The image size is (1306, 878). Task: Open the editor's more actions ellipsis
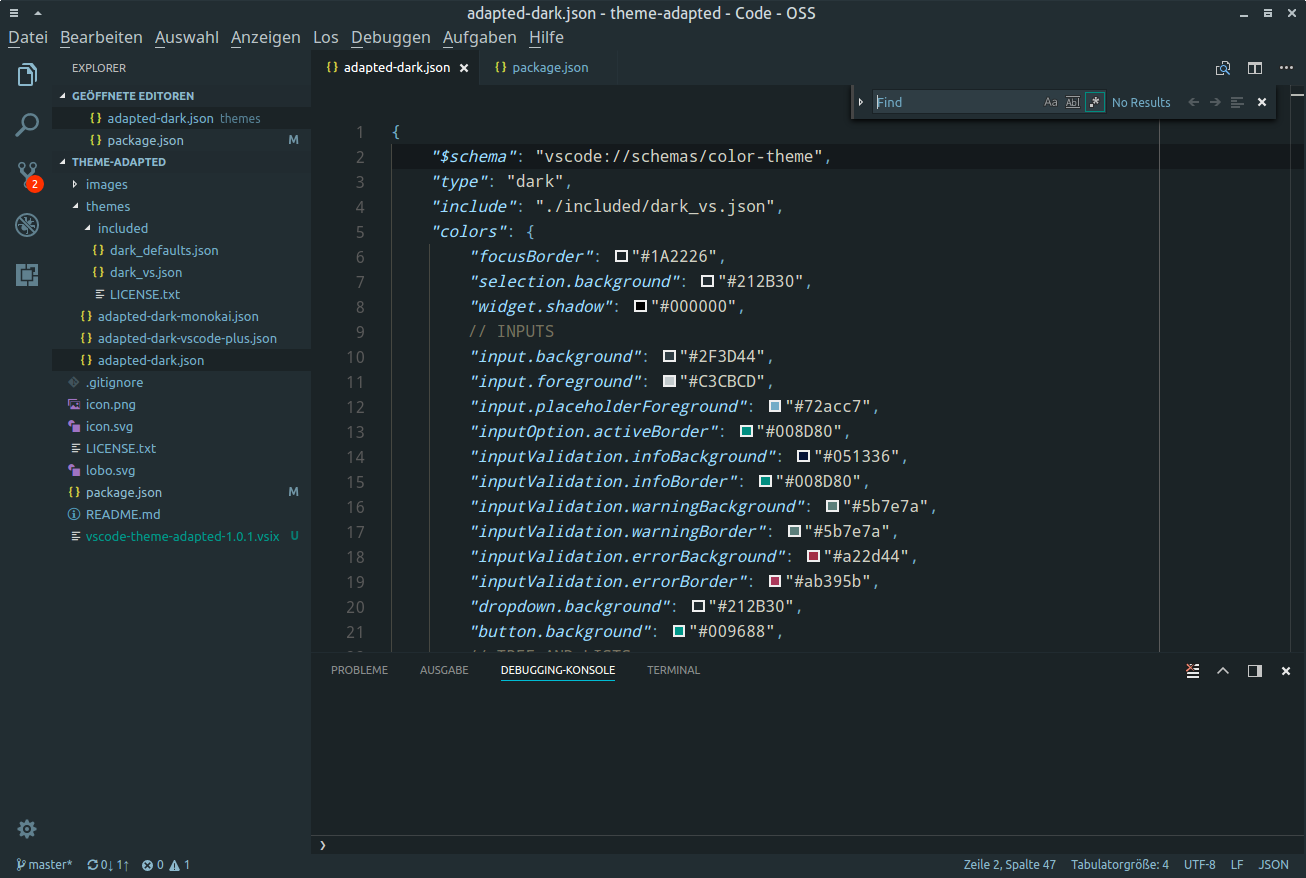pos(1285,68)
